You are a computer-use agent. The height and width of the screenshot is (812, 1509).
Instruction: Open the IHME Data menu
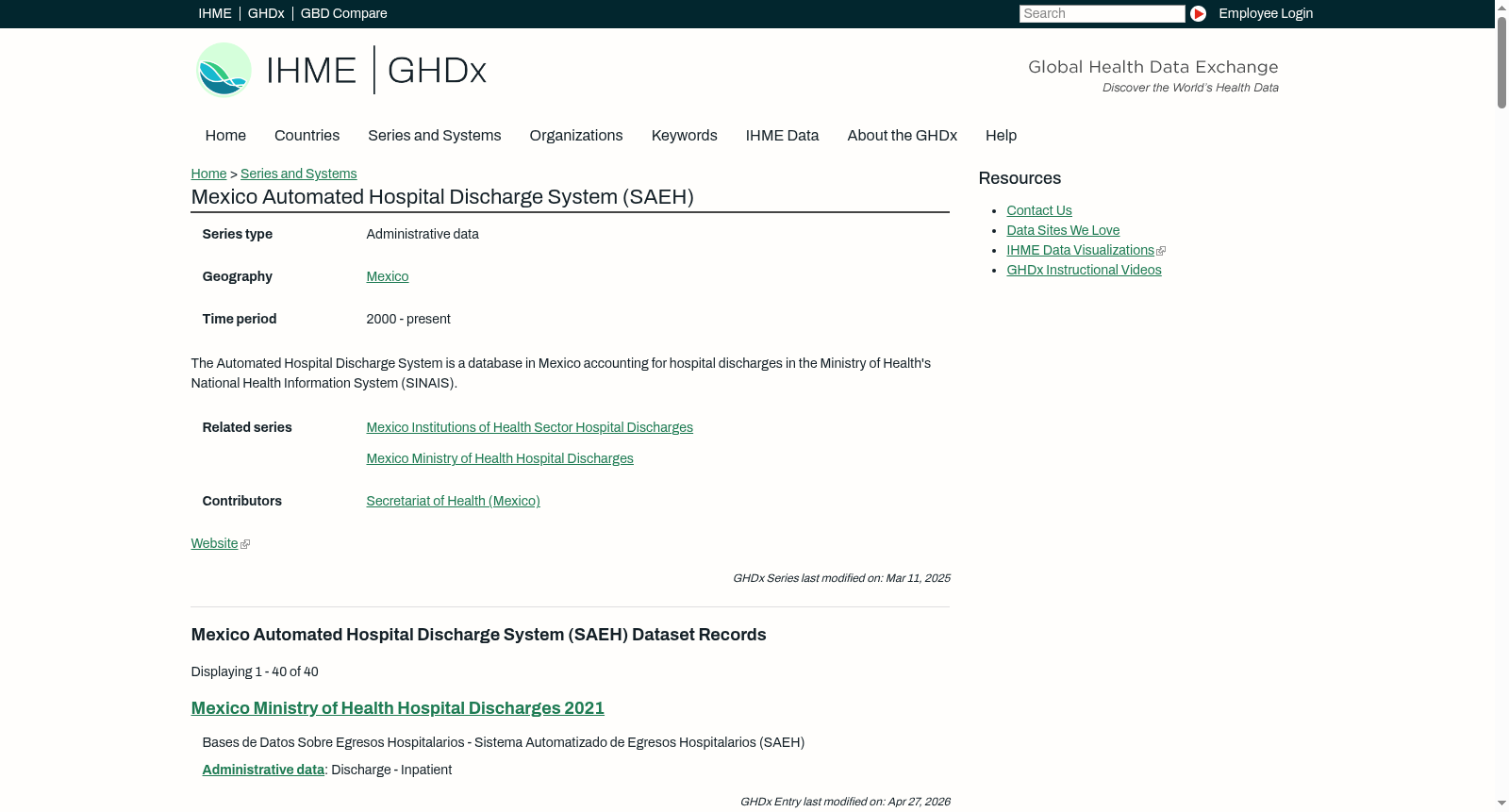point(782,136)
